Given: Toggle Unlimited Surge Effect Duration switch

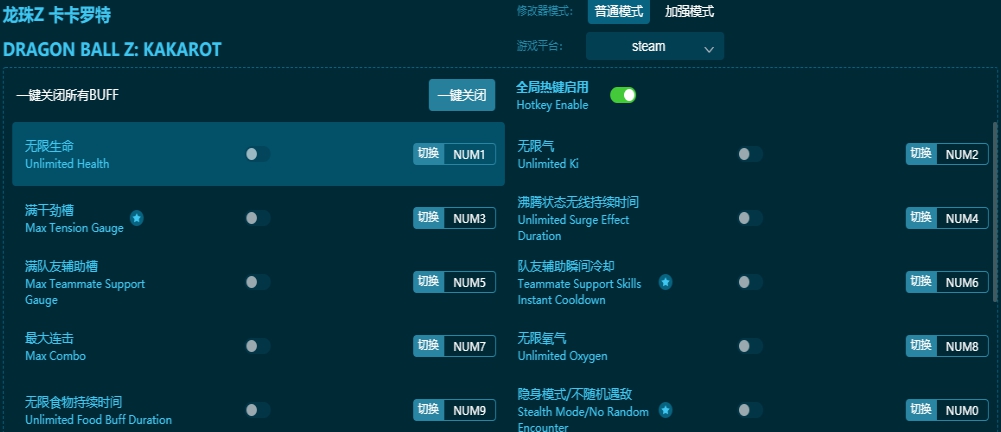Looking at the screenshot, I should tap(750, 218).
